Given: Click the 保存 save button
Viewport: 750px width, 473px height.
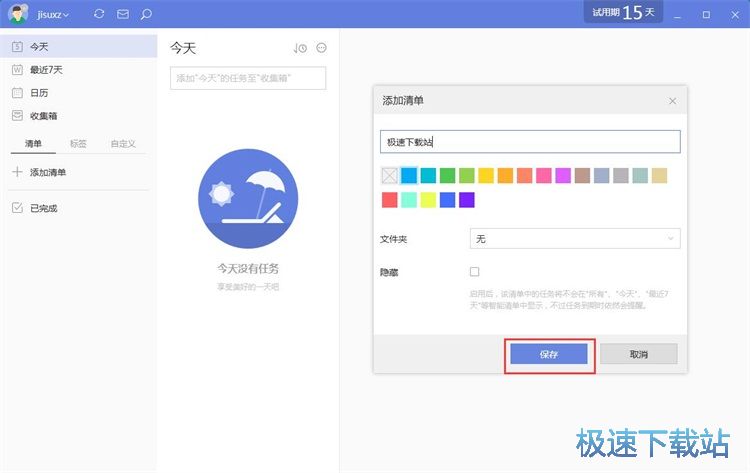Looking at the screenshot, I should coord(549,354).
